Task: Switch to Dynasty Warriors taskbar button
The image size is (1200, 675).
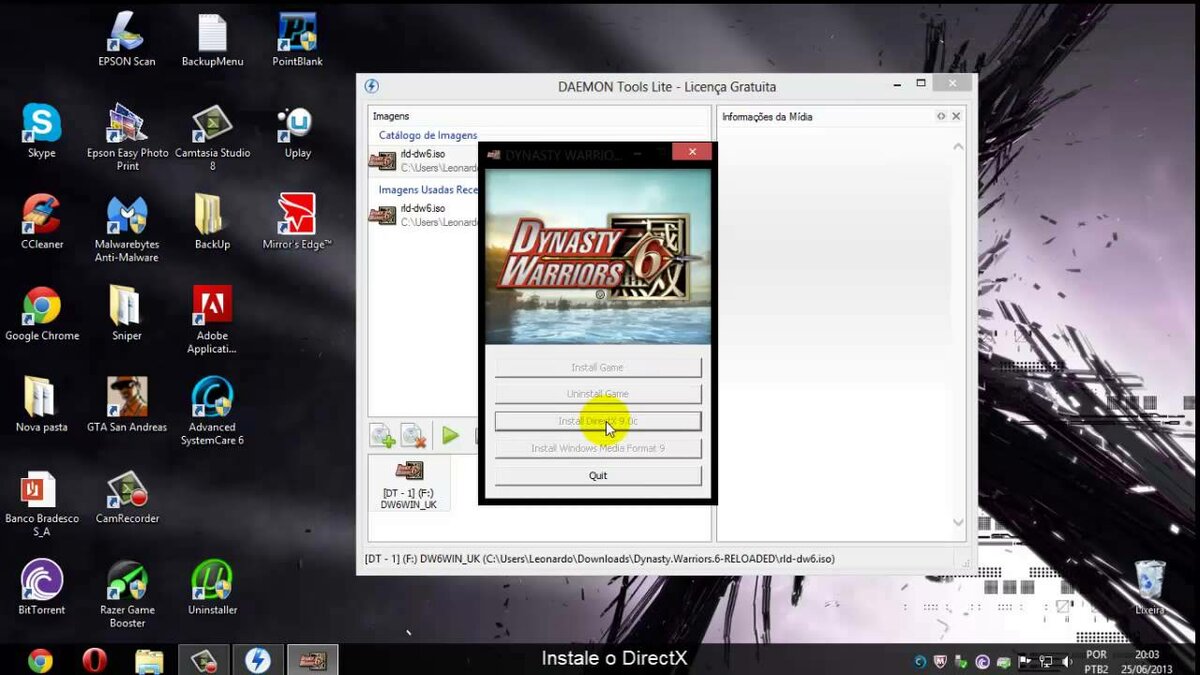Action: pos(312,660)
